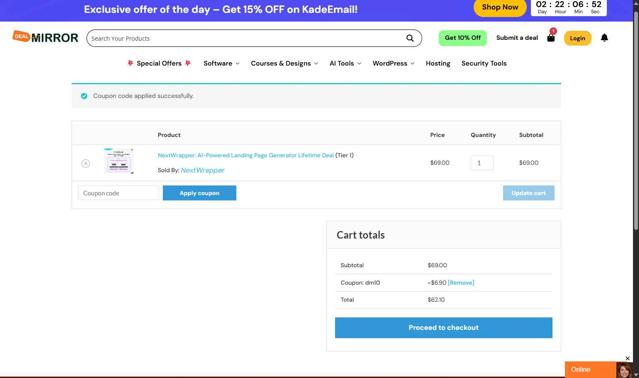Open the notification bell

coord(604,37)
